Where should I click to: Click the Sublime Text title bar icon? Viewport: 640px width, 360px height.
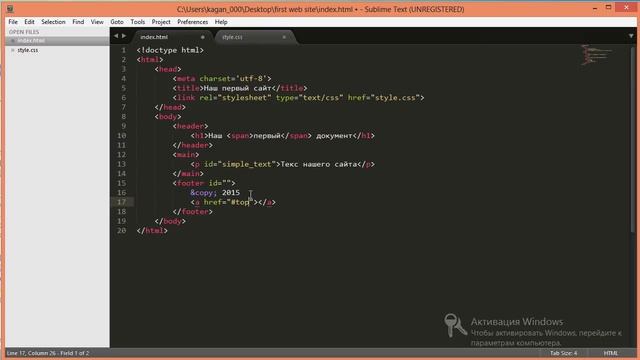pyautogui.click(x=10, y=9)
